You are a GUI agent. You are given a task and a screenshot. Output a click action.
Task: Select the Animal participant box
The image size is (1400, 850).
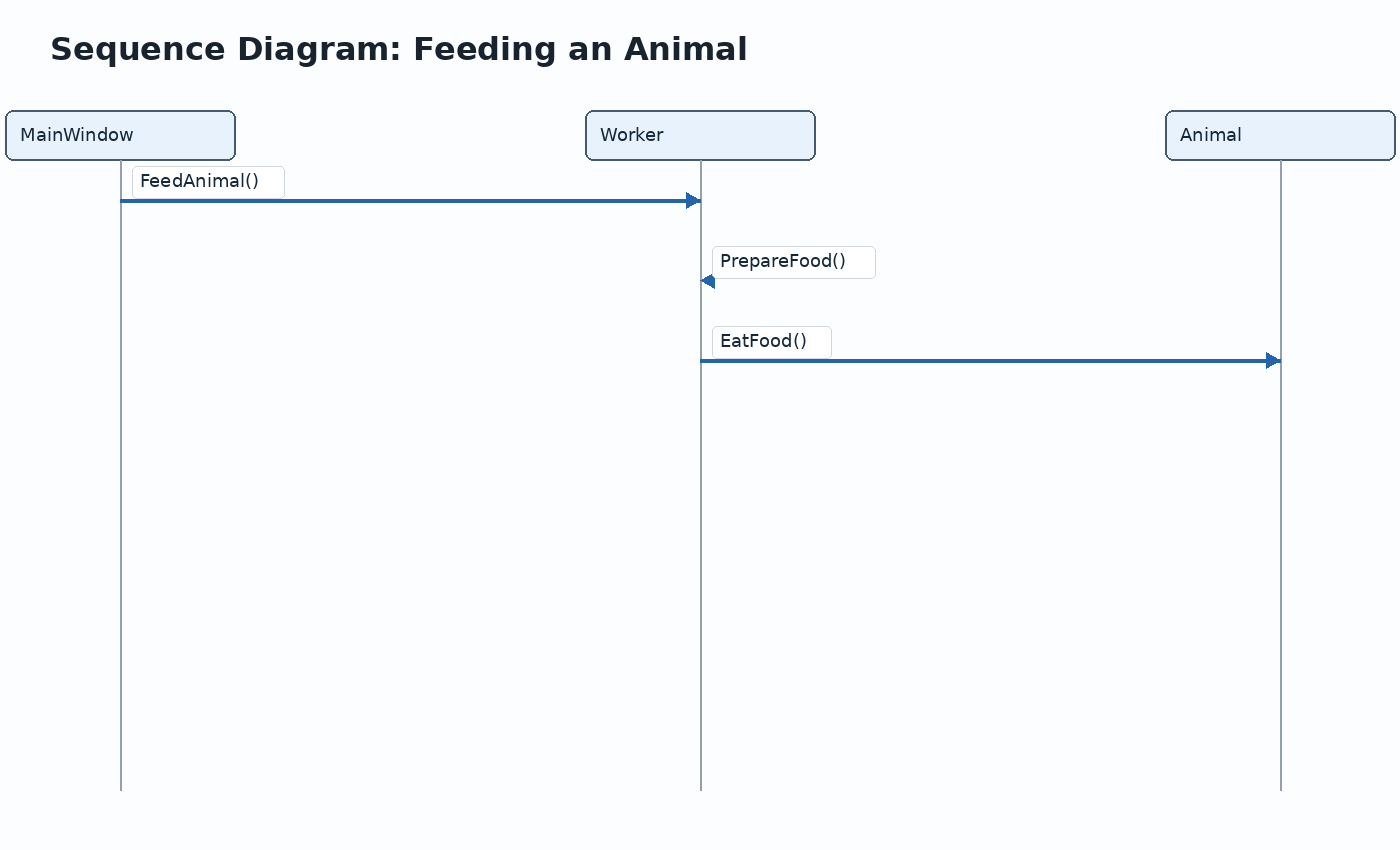(1280, 135)
